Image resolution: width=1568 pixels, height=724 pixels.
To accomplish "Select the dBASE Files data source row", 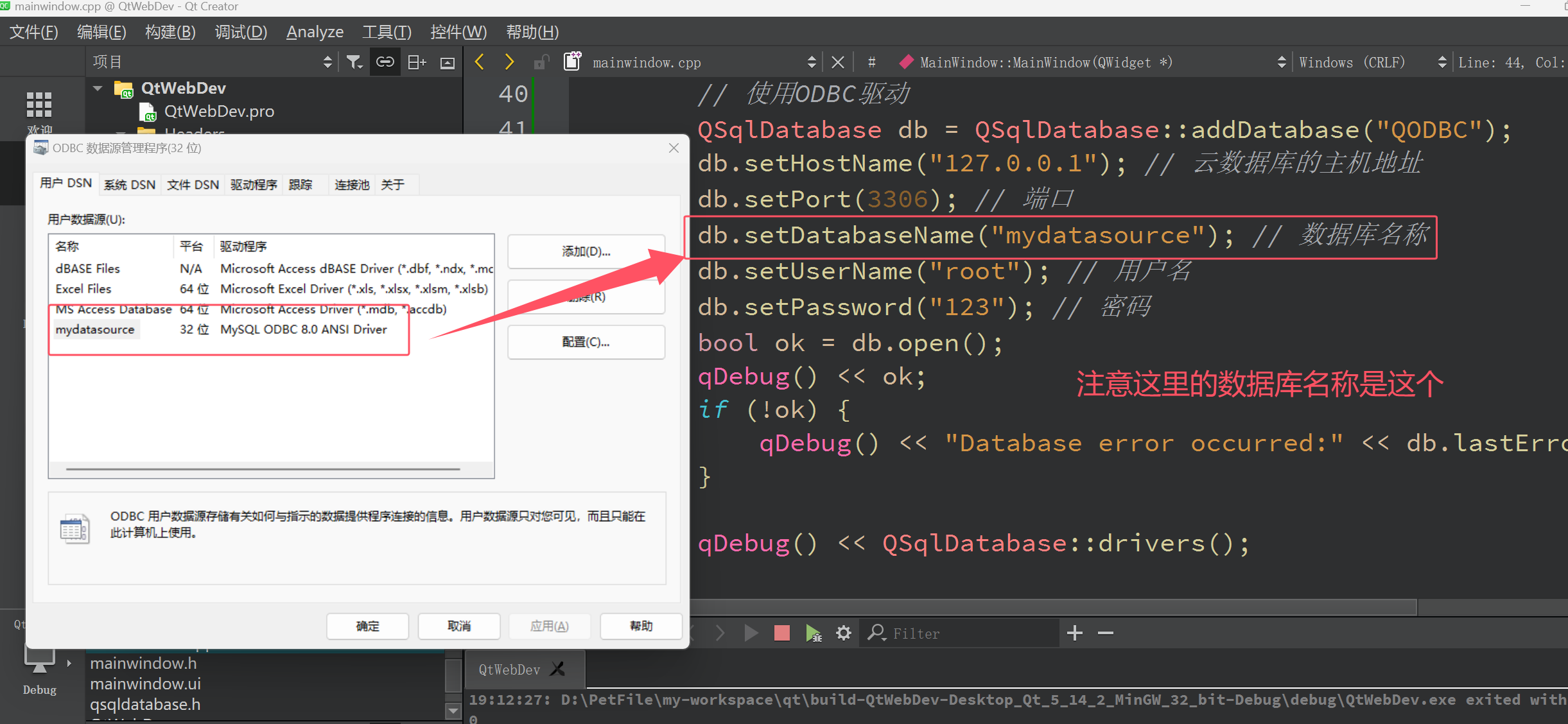I will point(273,268).
